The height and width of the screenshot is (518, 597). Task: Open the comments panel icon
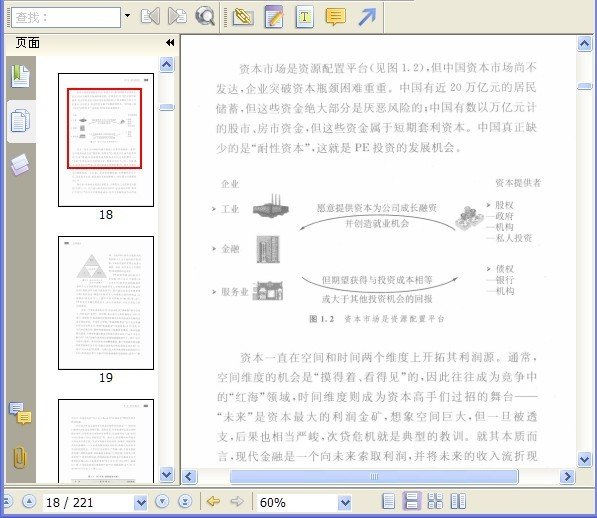(x=21, y=413)
